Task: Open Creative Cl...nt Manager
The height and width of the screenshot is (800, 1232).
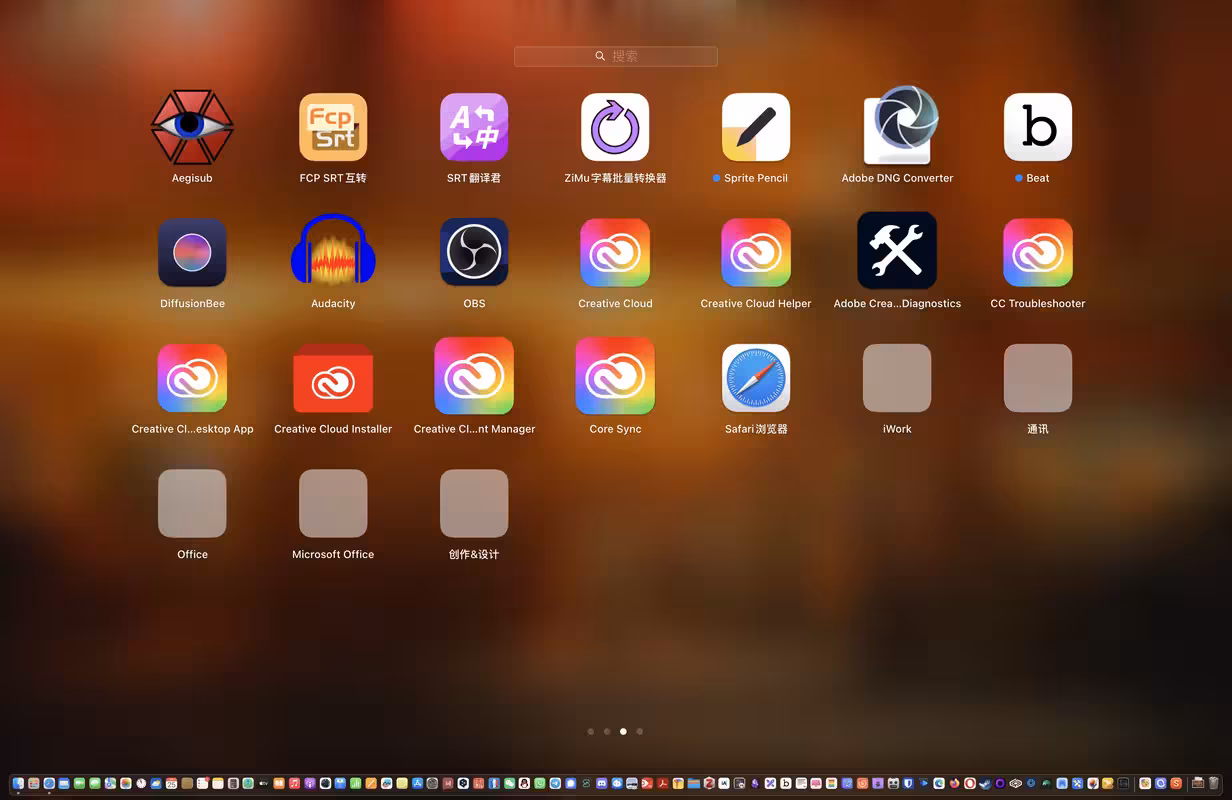Action: tap(474, 376)
